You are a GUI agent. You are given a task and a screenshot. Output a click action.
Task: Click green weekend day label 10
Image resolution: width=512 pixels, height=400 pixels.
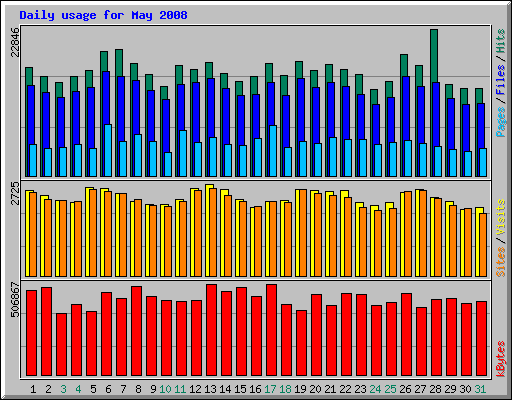tap(165, 389)
